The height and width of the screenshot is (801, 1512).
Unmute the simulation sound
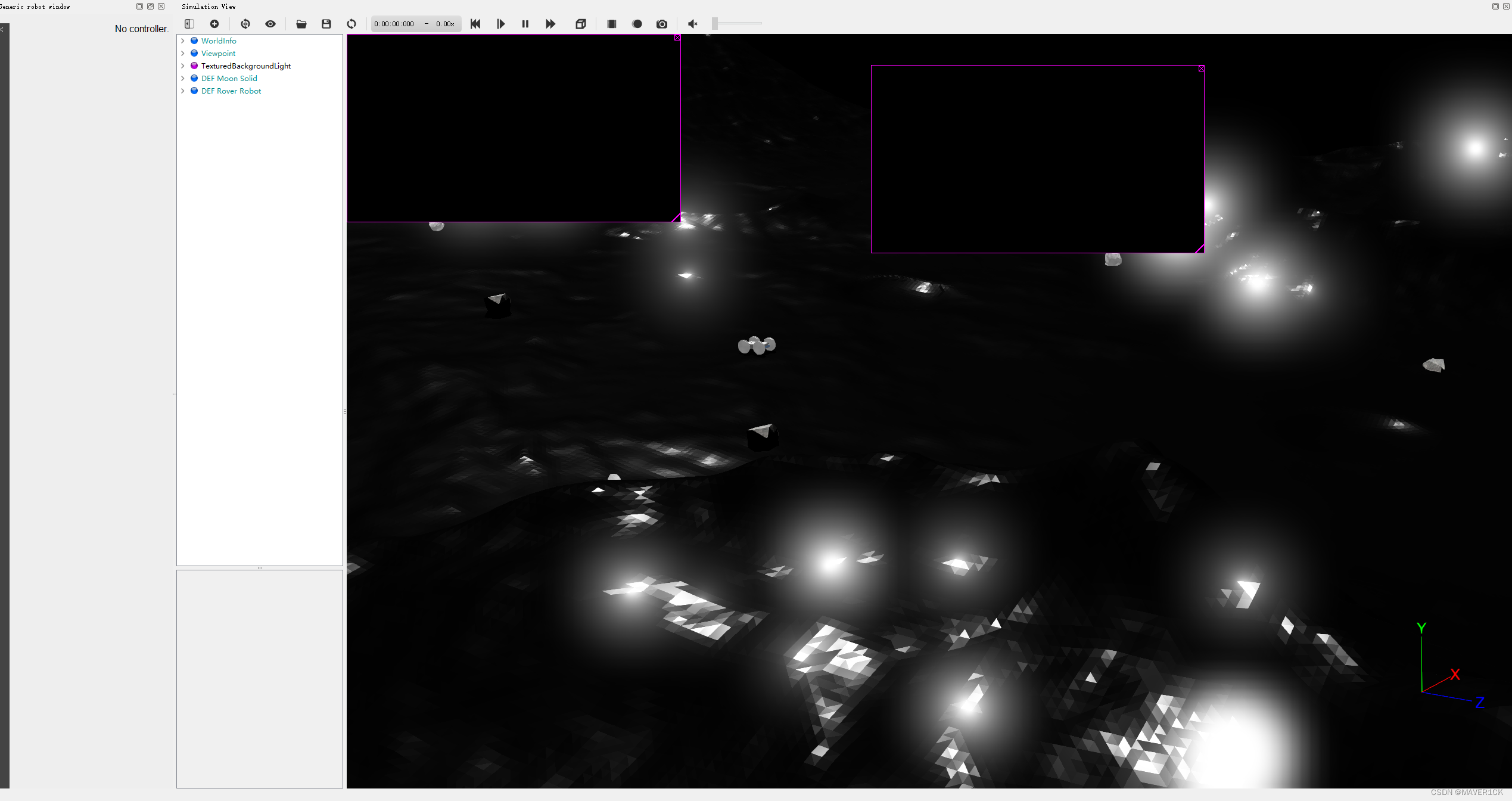(x=692, y=24)
